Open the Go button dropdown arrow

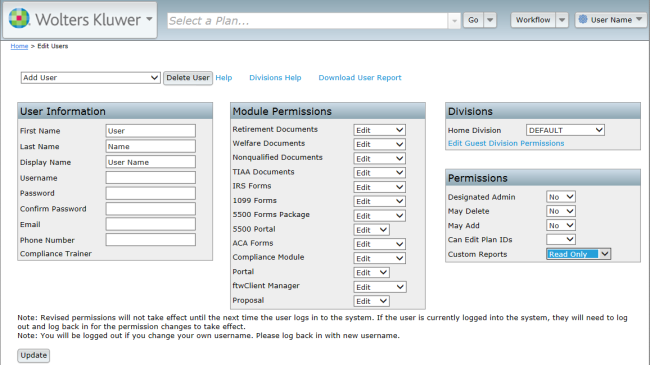(x=490, y=20)
